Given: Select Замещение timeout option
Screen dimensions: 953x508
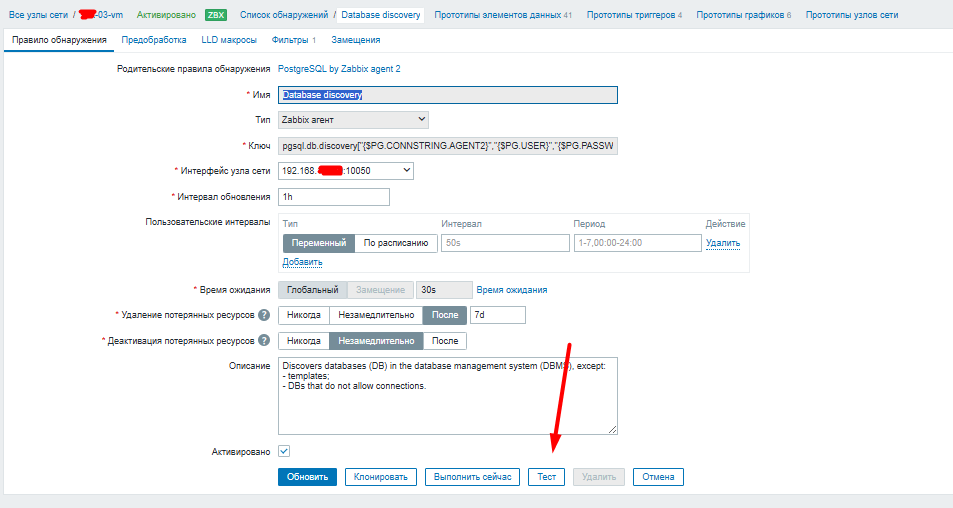Looking at the screenshot, I should pos(380,290).
